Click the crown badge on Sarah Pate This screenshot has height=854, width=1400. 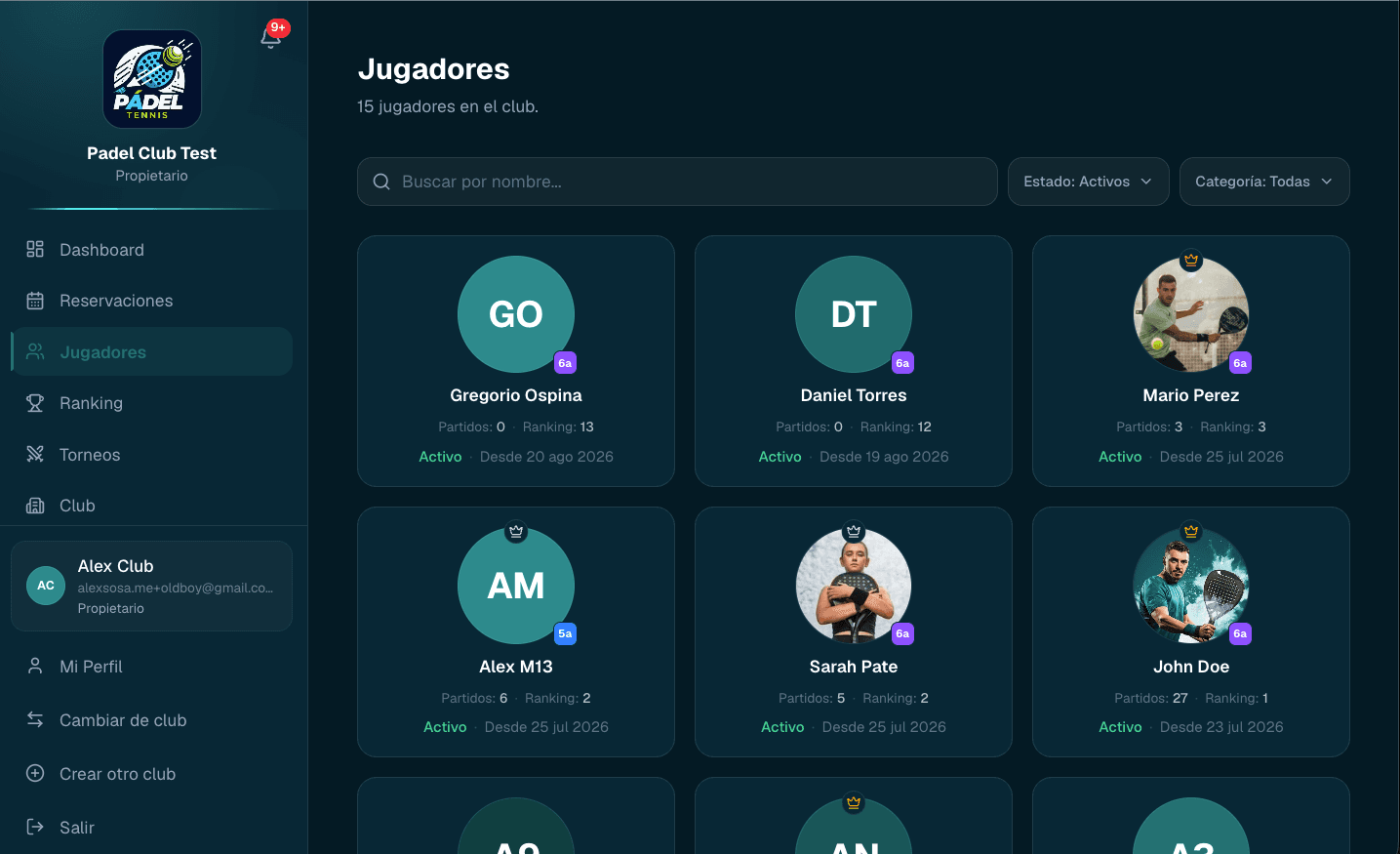(854, 532)
